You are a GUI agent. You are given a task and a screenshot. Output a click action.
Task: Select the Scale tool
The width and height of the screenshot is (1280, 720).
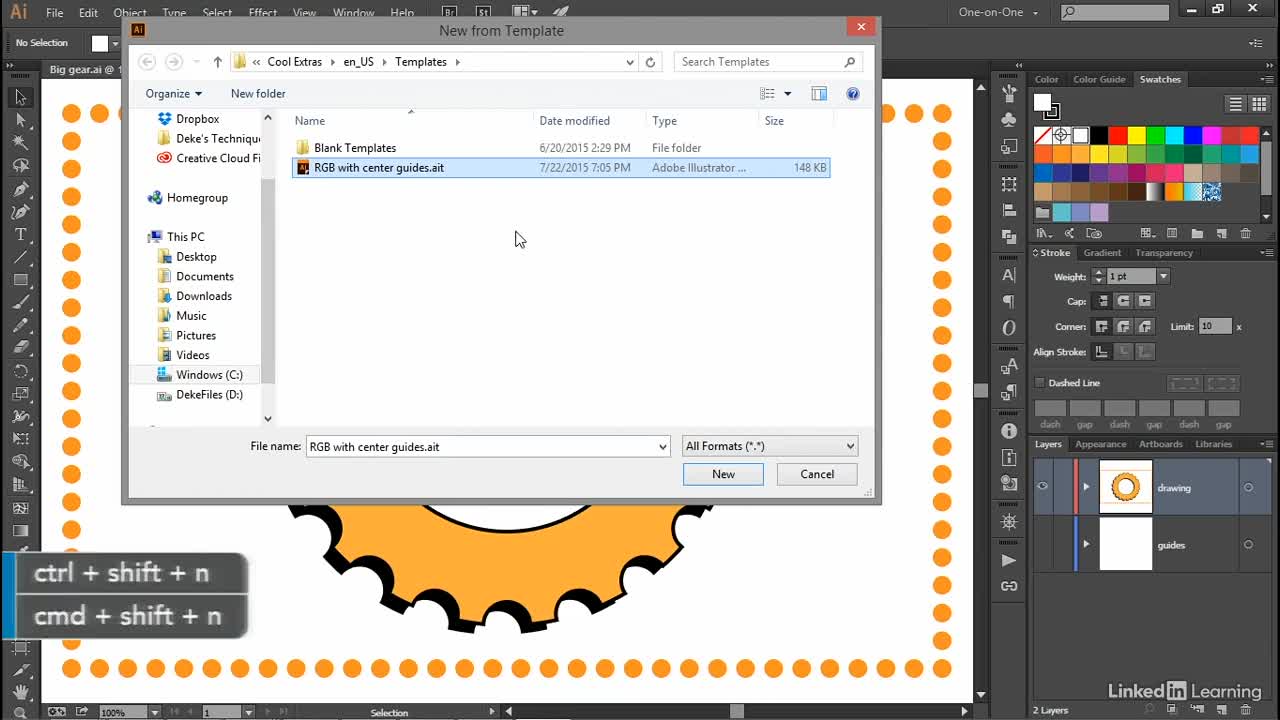point(20,394)
